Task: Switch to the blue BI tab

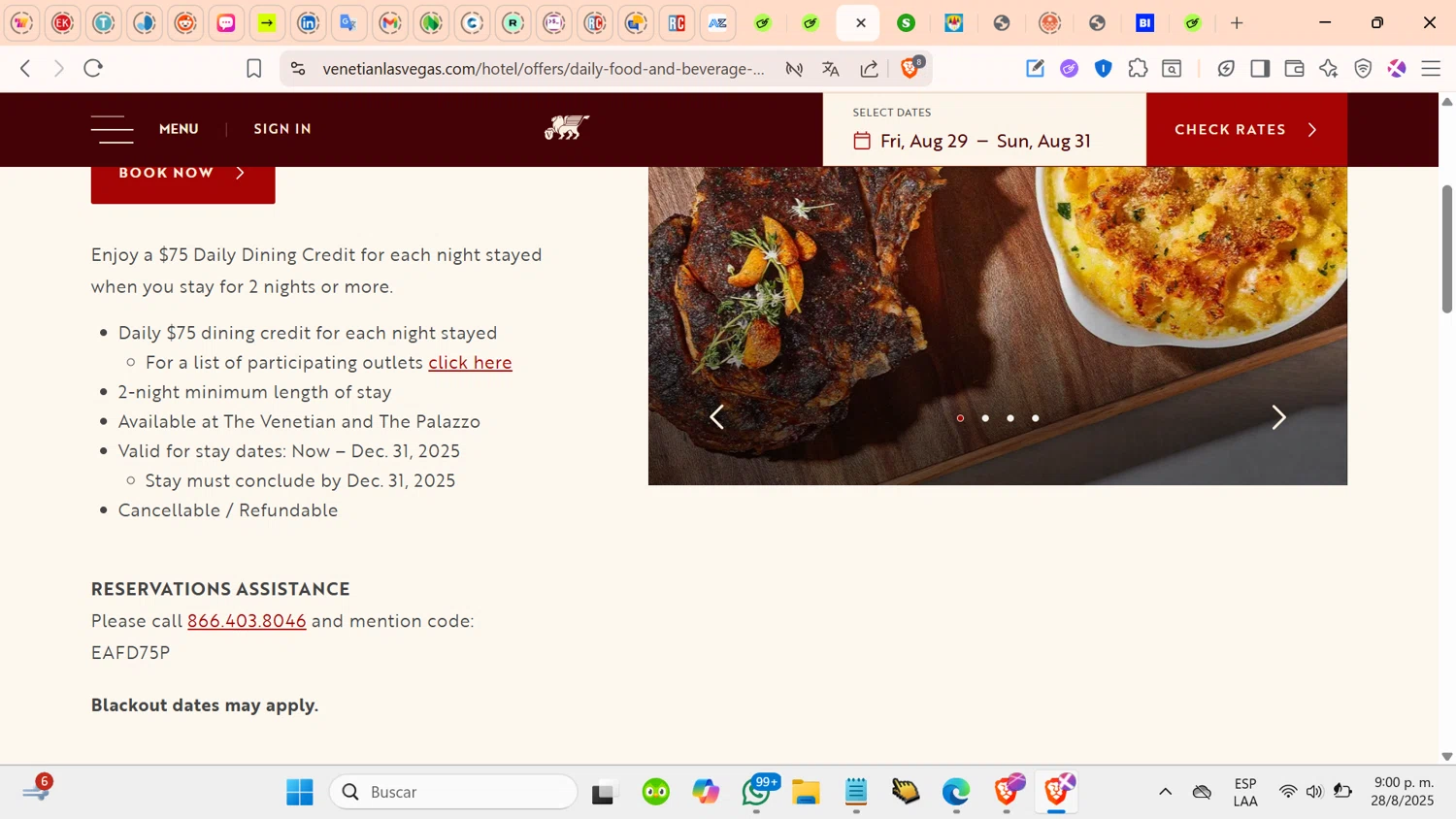Action: (x=1145, y=23)
